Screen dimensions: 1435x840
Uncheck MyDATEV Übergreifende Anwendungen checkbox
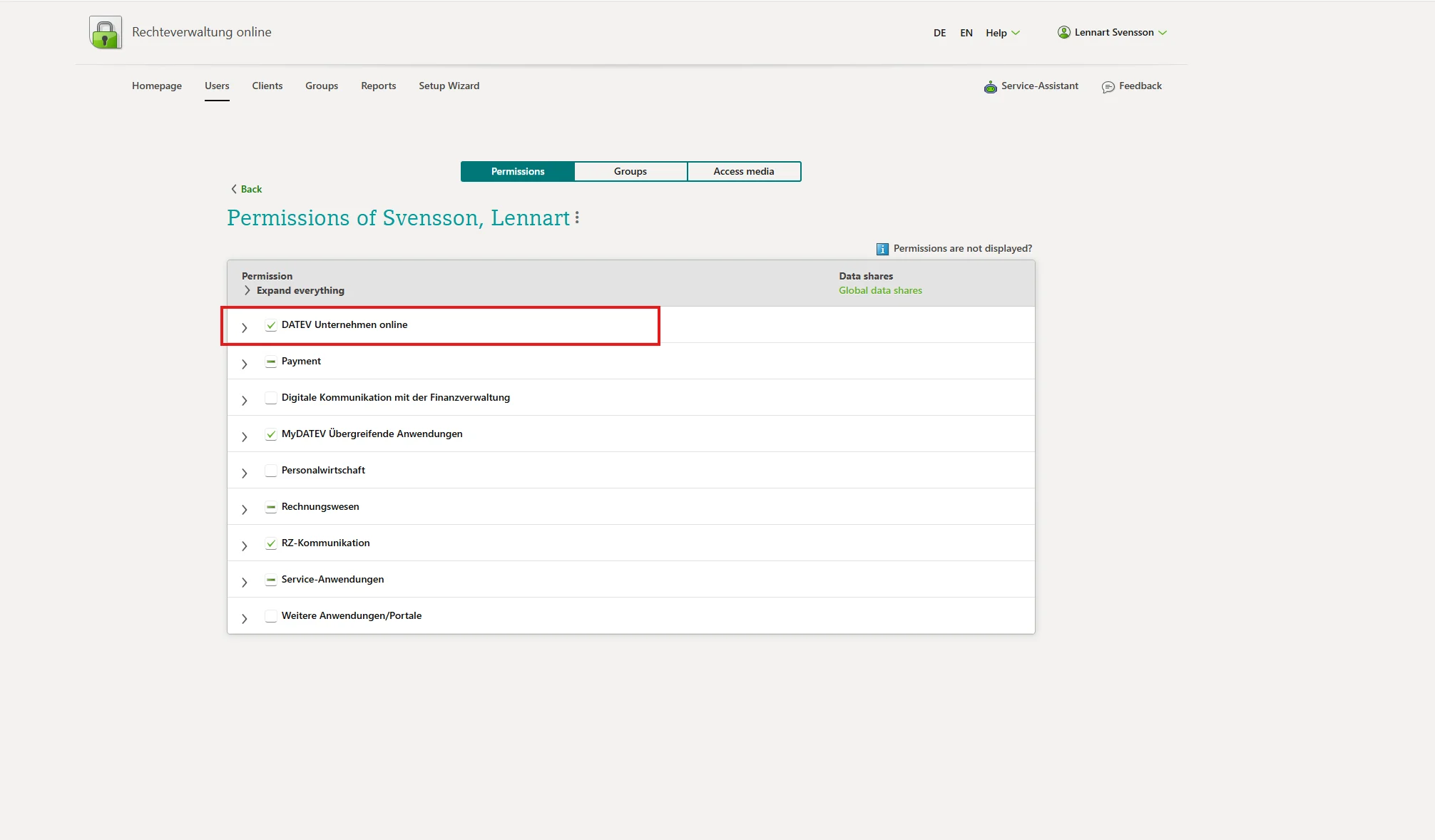[271, 434]
